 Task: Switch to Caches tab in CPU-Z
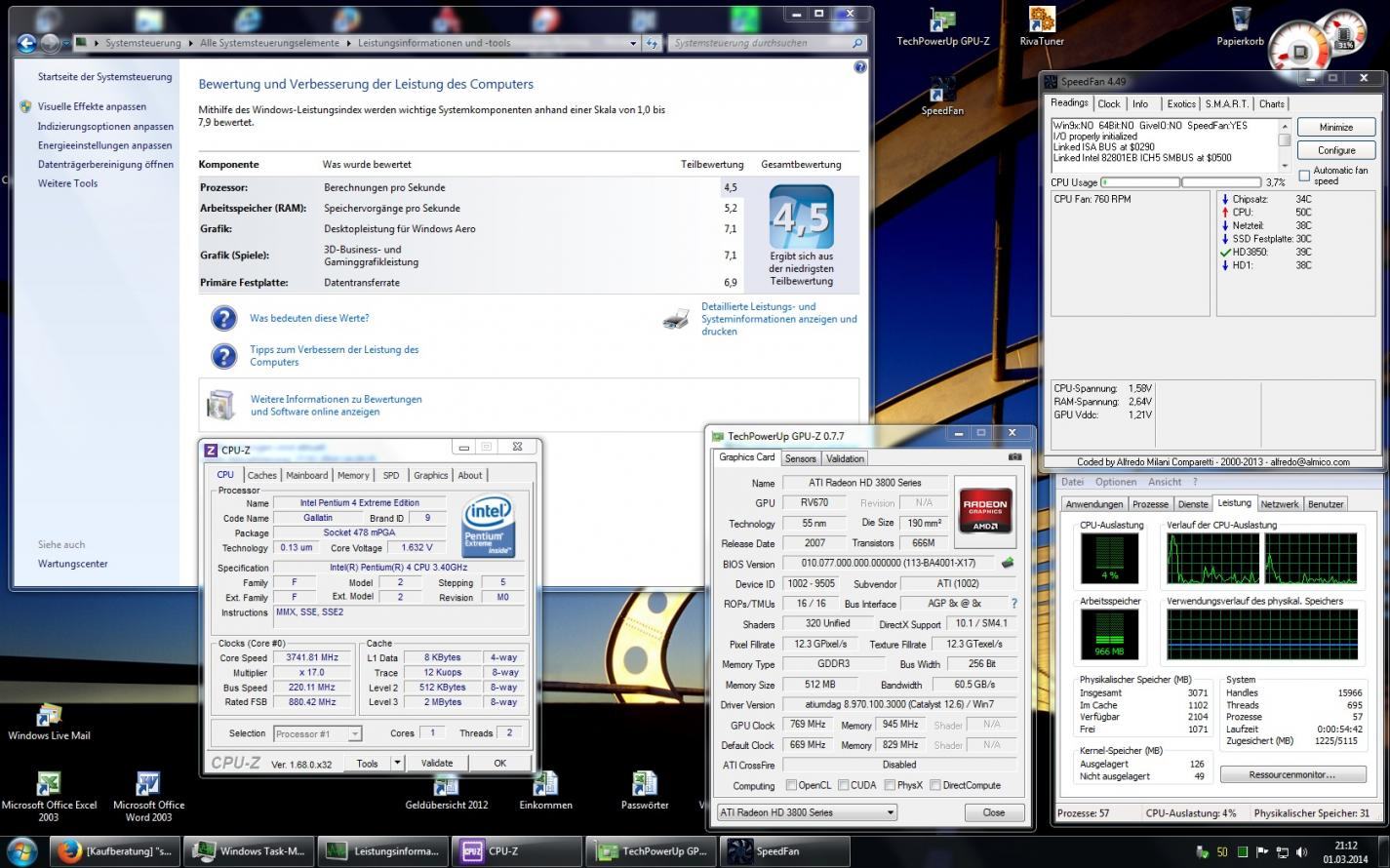261,475
